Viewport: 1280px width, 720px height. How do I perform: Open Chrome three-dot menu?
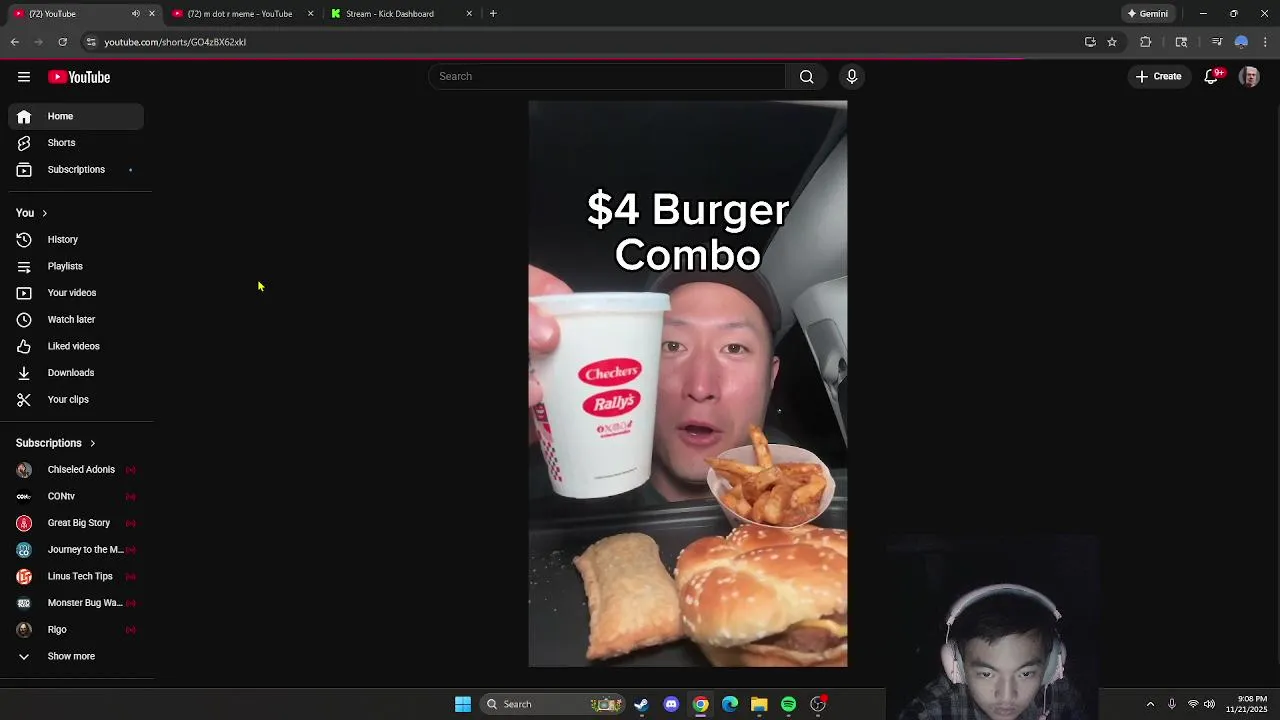point(1265,42)
